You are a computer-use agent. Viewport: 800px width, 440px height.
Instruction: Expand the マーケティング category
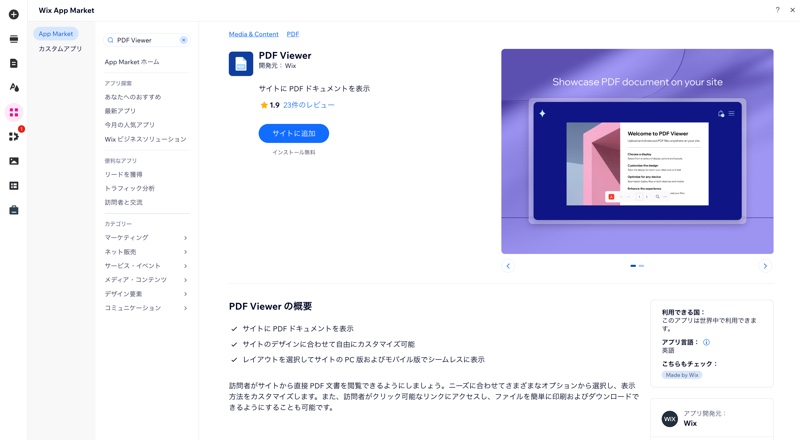[146, 237]
